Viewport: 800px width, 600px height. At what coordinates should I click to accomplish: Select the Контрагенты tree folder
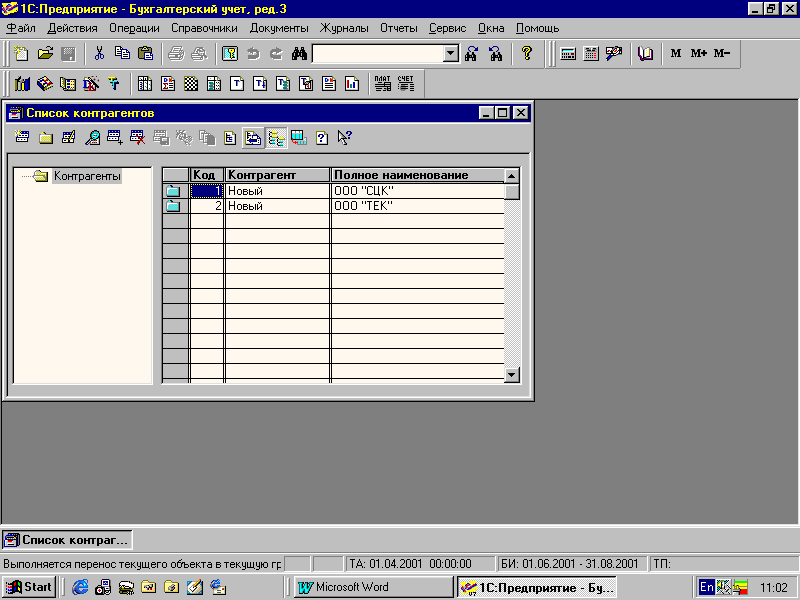[87, 176]
